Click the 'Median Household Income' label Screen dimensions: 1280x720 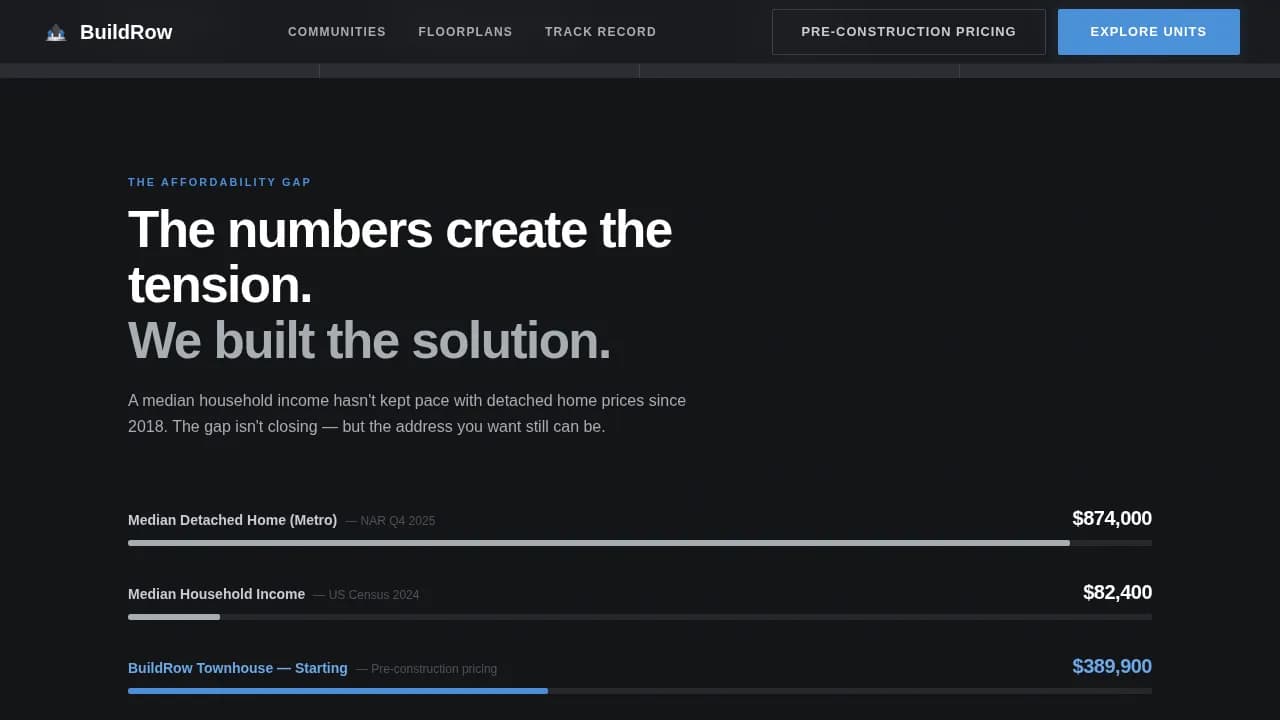pyautogui.click(x=216, y=594)
